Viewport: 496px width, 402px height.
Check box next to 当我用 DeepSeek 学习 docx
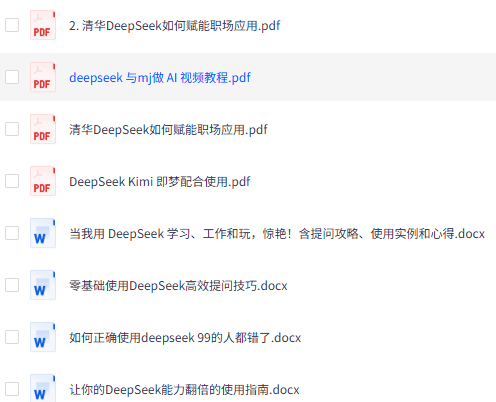click(x=12, y=233)
